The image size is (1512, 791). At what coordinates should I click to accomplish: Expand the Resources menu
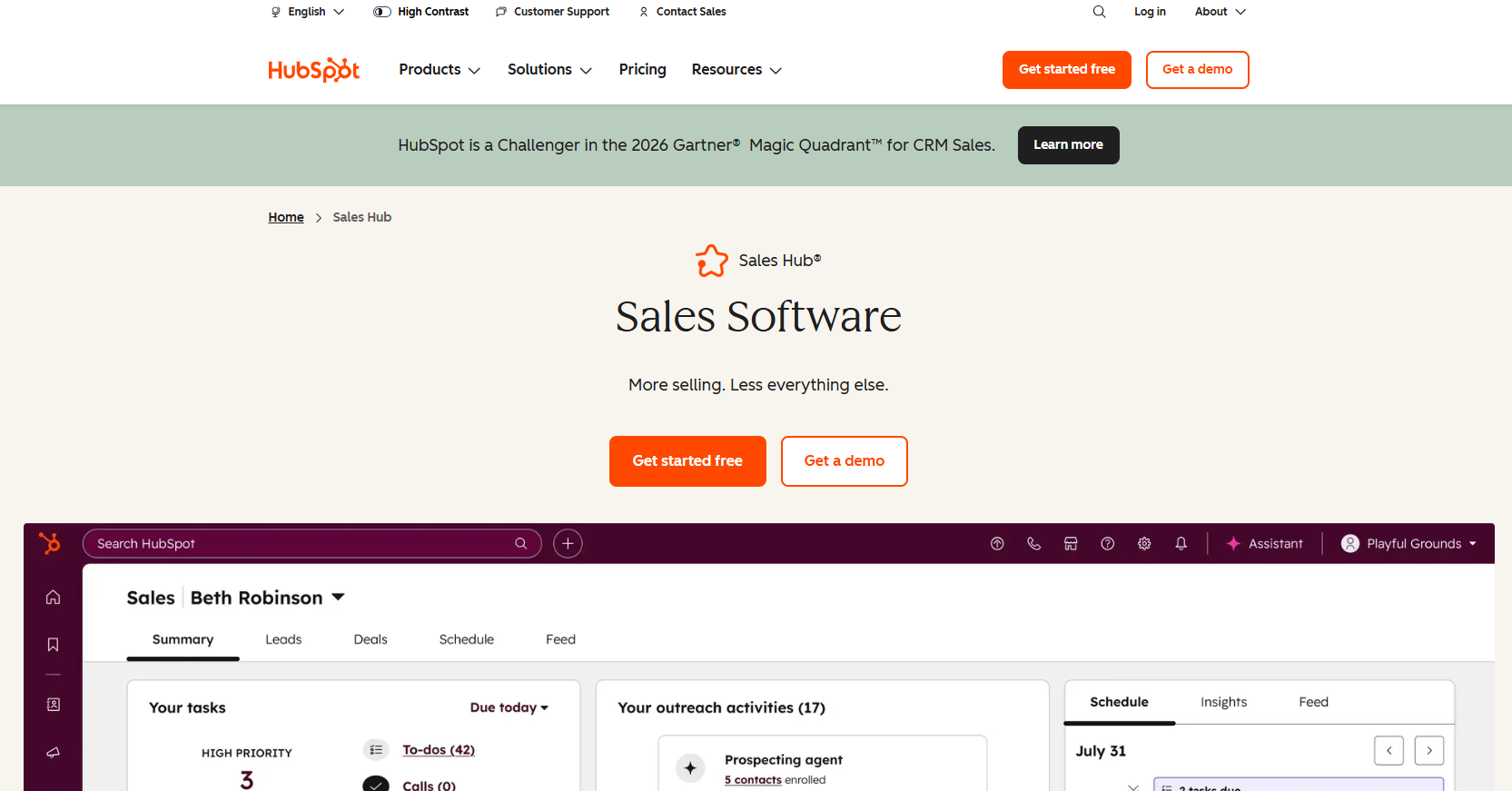[x=736, y=70]
